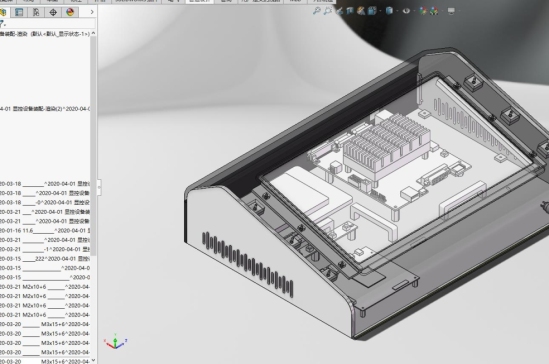Screen dimensions: 549x364
Task: Click the feature tree vertical scrollbar thumb
Action: (x=93, y=145)
